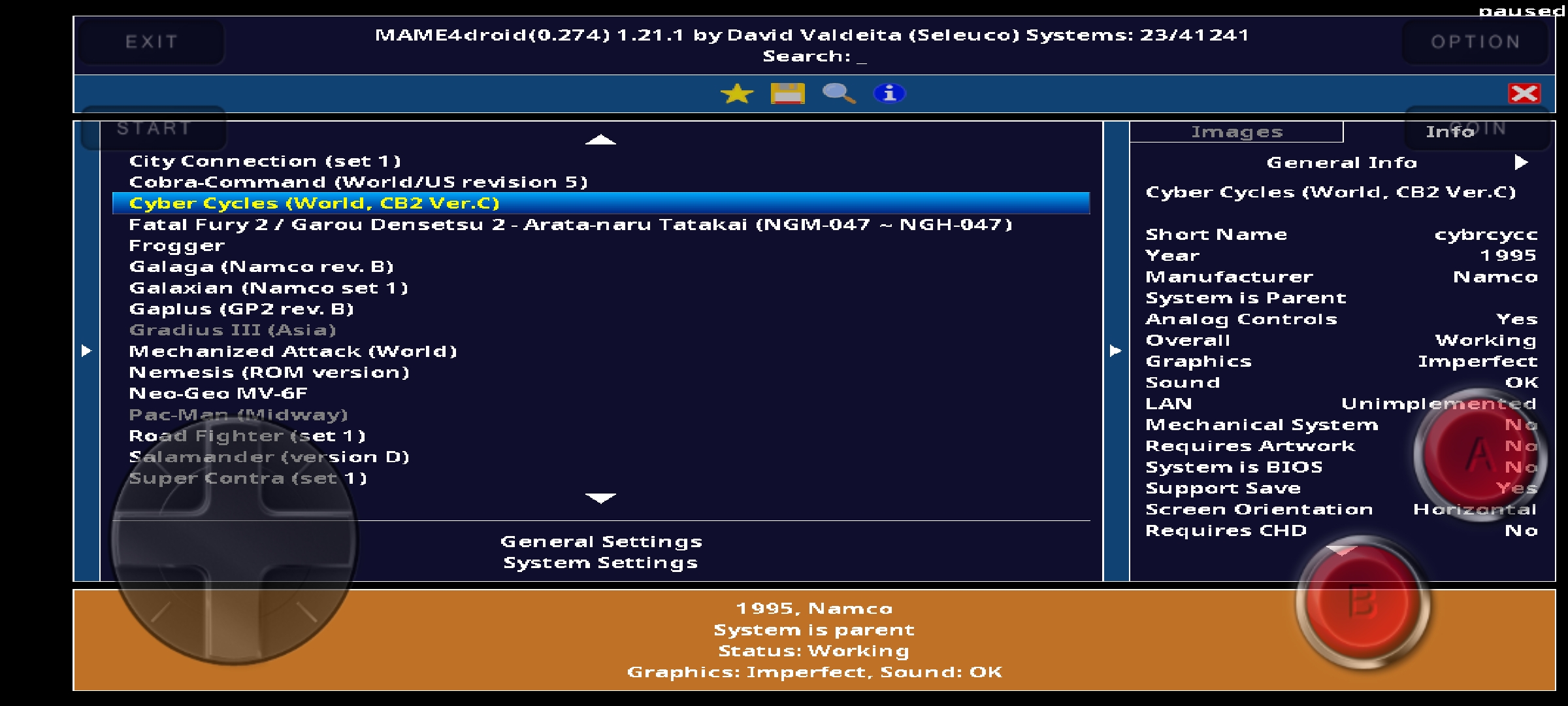Open General Settings
This screenshot has height=706, width=1568.
[x=601, y=541]
